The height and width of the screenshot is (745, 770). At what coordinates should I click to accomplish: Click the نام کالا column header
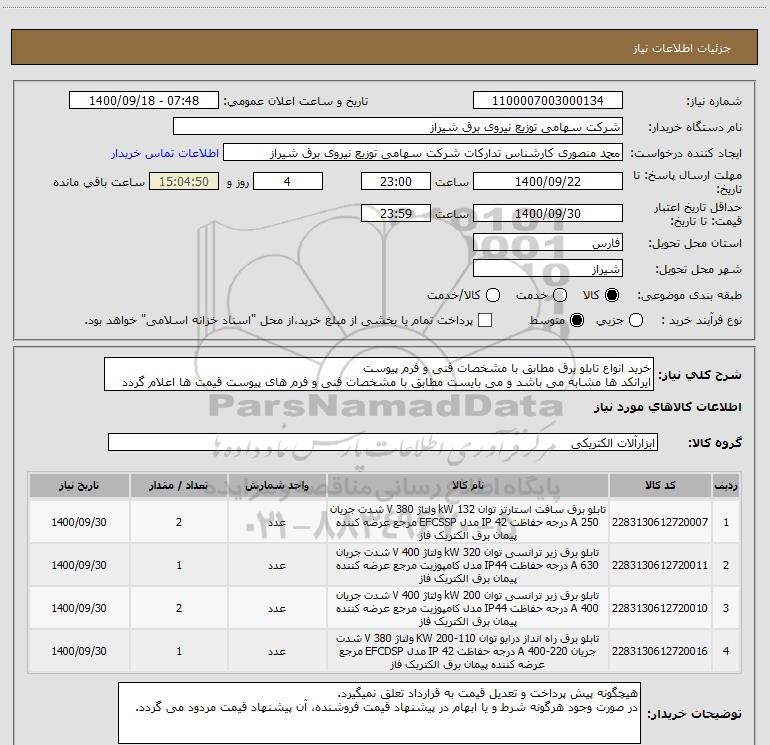pos(468,485)
